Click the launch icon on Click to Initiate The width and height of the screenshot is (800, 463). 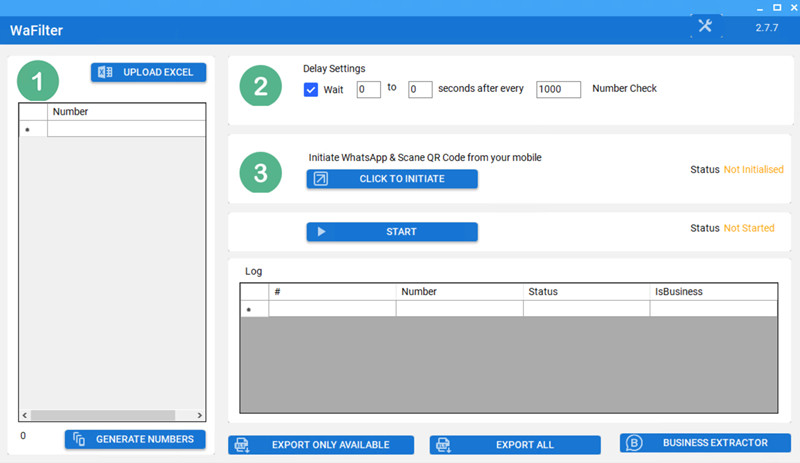point(321,179)
